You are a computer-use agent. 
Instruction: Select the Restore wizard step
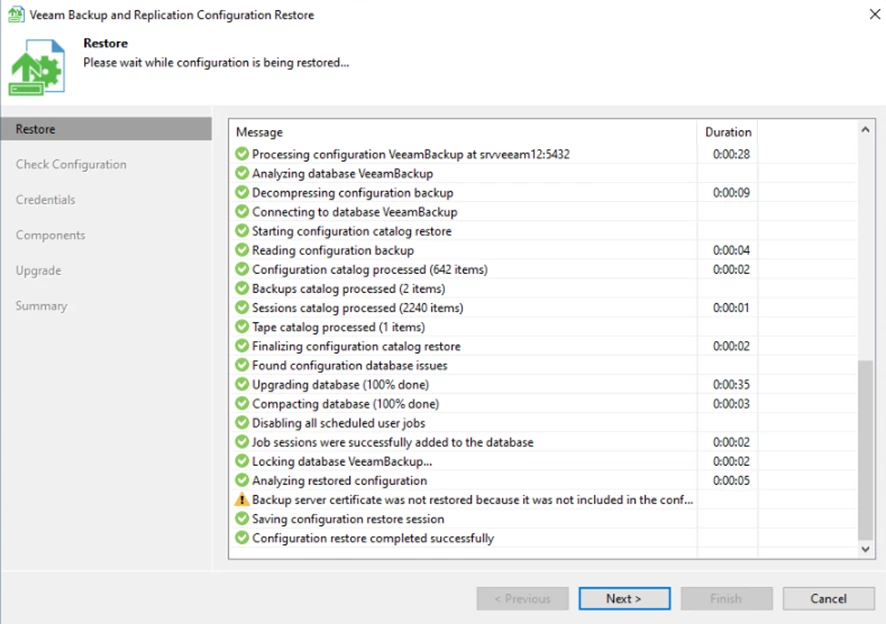coord(106,129)
